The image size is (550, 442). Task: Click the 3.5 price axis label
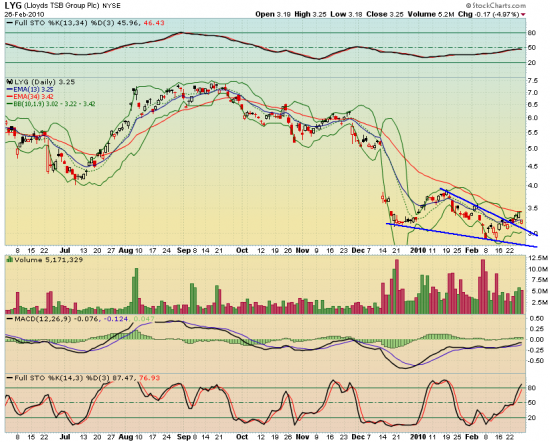click(x=532, y=208)
